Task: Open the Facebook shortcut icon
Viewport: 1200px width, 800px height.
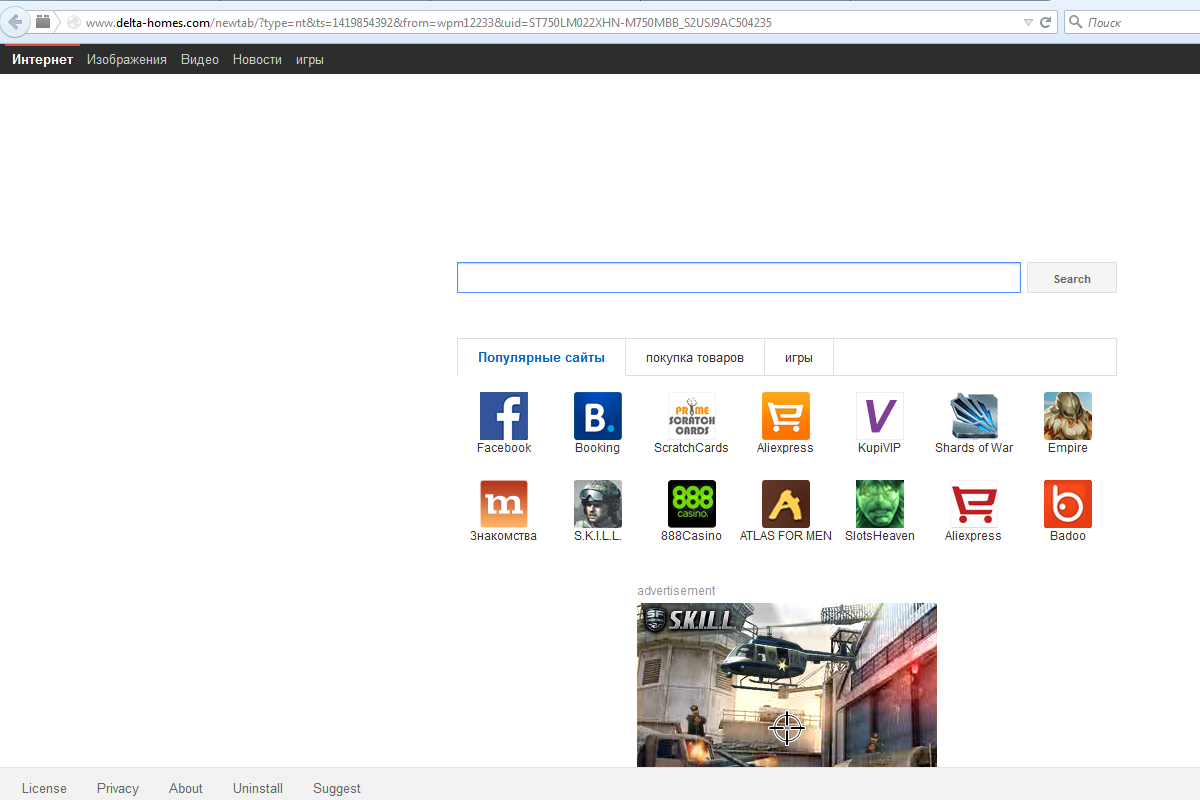Action: click(x=503, y=416)
